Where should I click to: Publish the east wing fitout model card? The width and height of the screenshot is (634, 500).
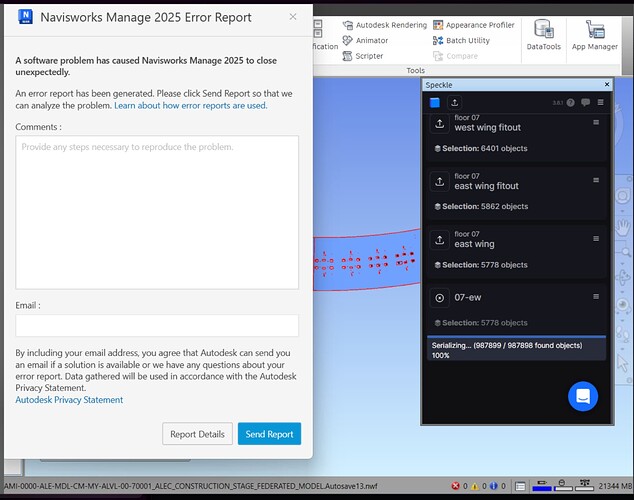440,182
